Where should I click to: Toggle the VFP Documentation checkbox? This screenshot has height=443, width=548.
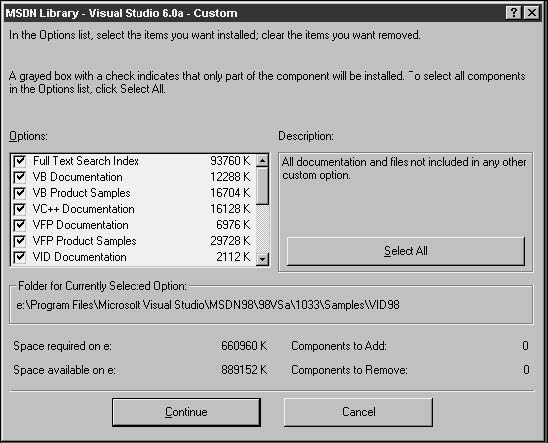(20, 225)
